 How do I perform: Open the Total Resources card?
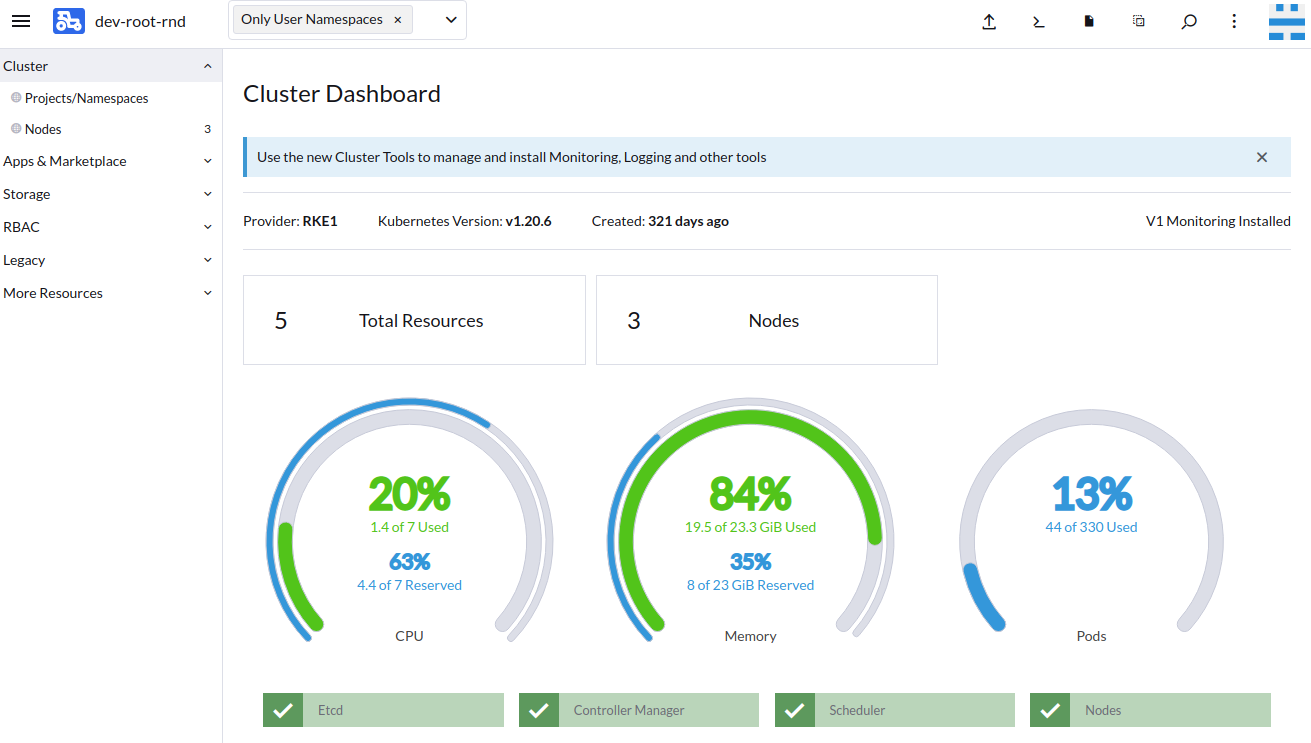414,320
